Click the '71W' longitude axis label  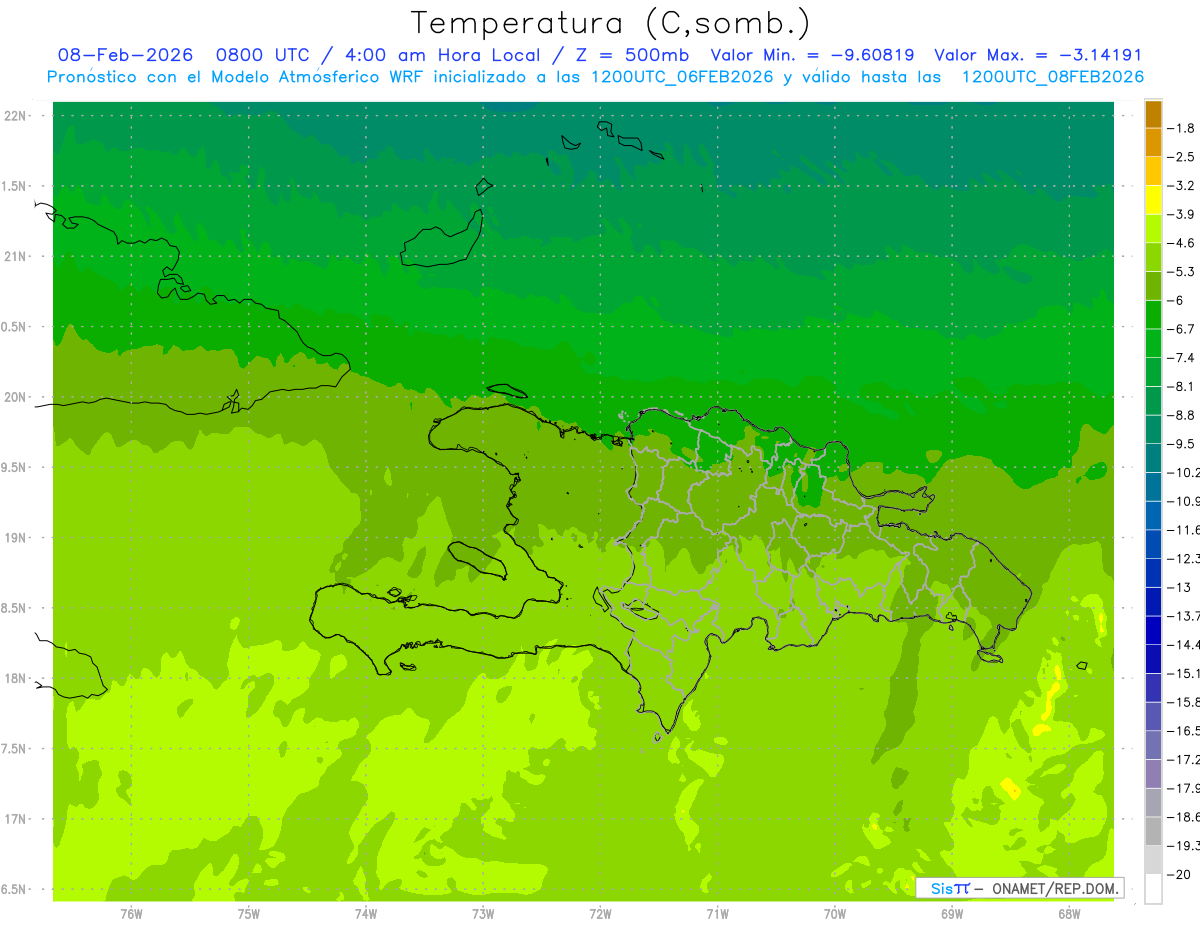click(x=717, y=913)
